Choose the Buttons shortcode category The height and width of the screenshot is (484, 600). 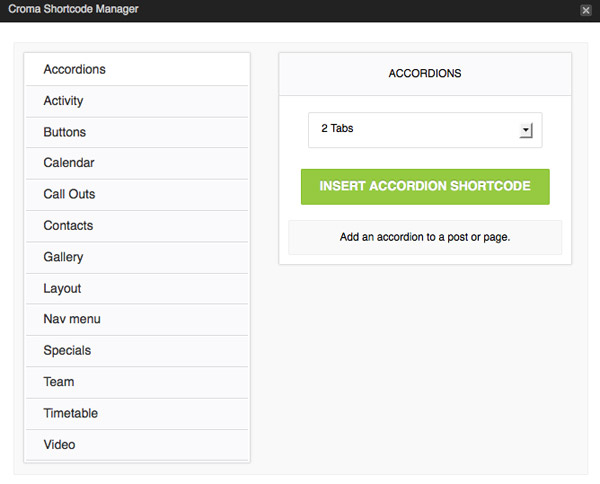pos(137,132)
